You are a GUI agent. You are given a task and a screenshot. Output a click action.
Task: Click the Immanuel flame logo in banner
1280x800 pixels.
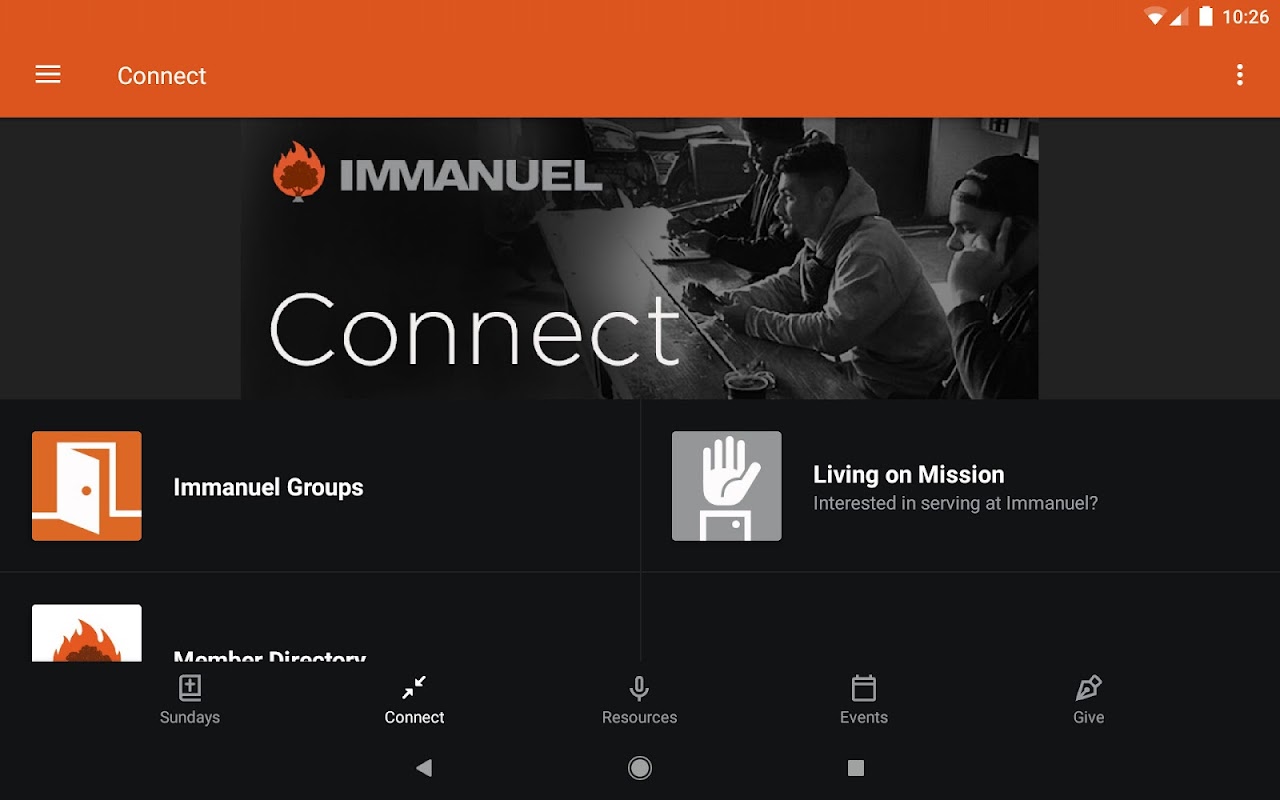click(x=298, y=171)
